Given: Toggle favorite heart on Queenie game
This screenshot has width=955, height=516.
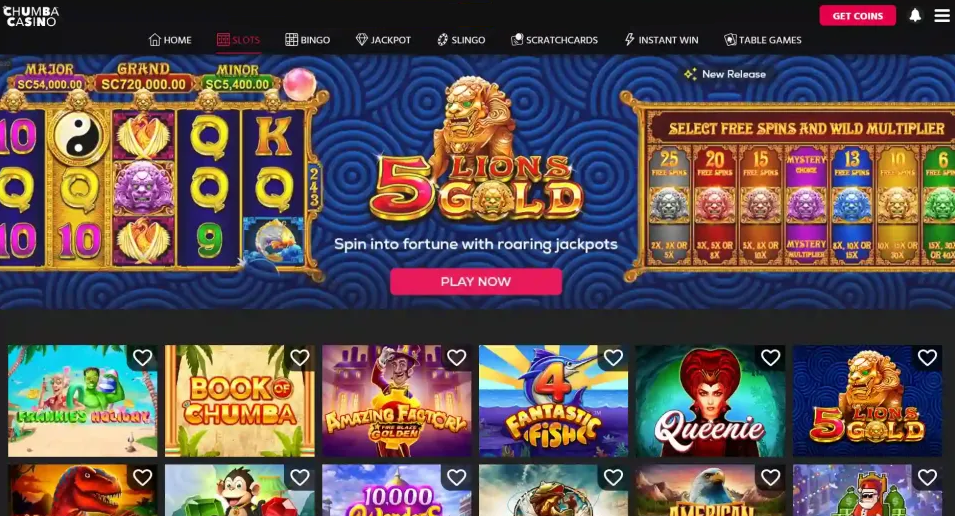Looking at the screenshot, I should (770, 358).
